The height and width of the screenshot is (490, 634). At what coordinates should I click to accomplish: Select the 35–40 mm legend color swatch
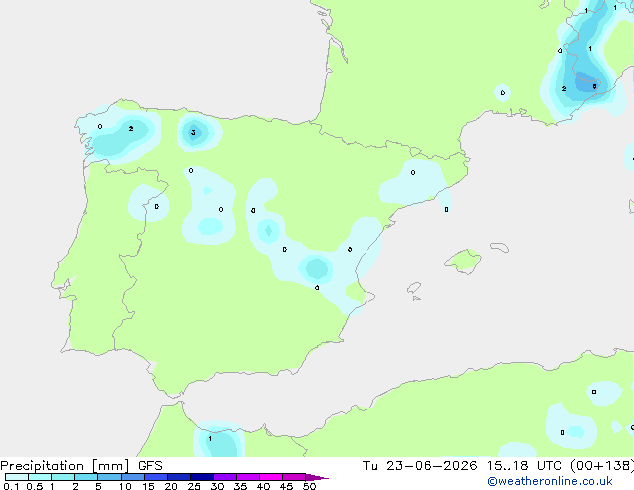[x=248, y=477]
